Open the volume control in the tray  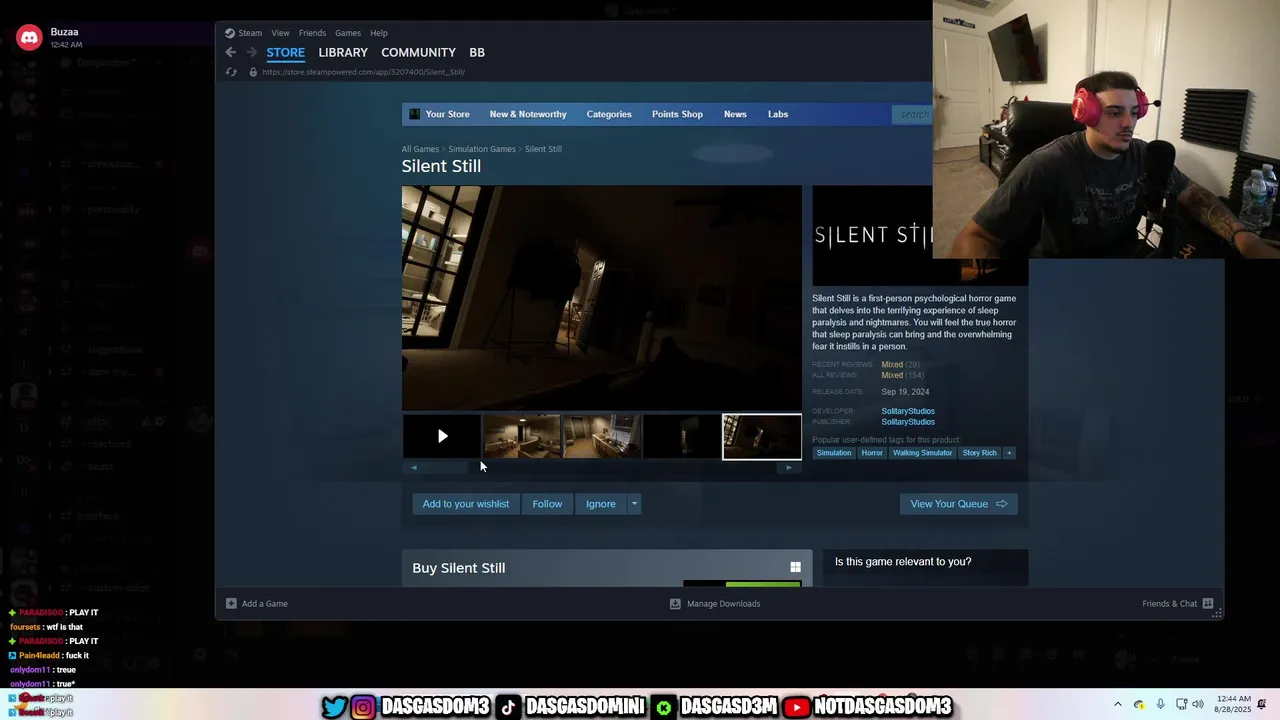(1198, 704)
